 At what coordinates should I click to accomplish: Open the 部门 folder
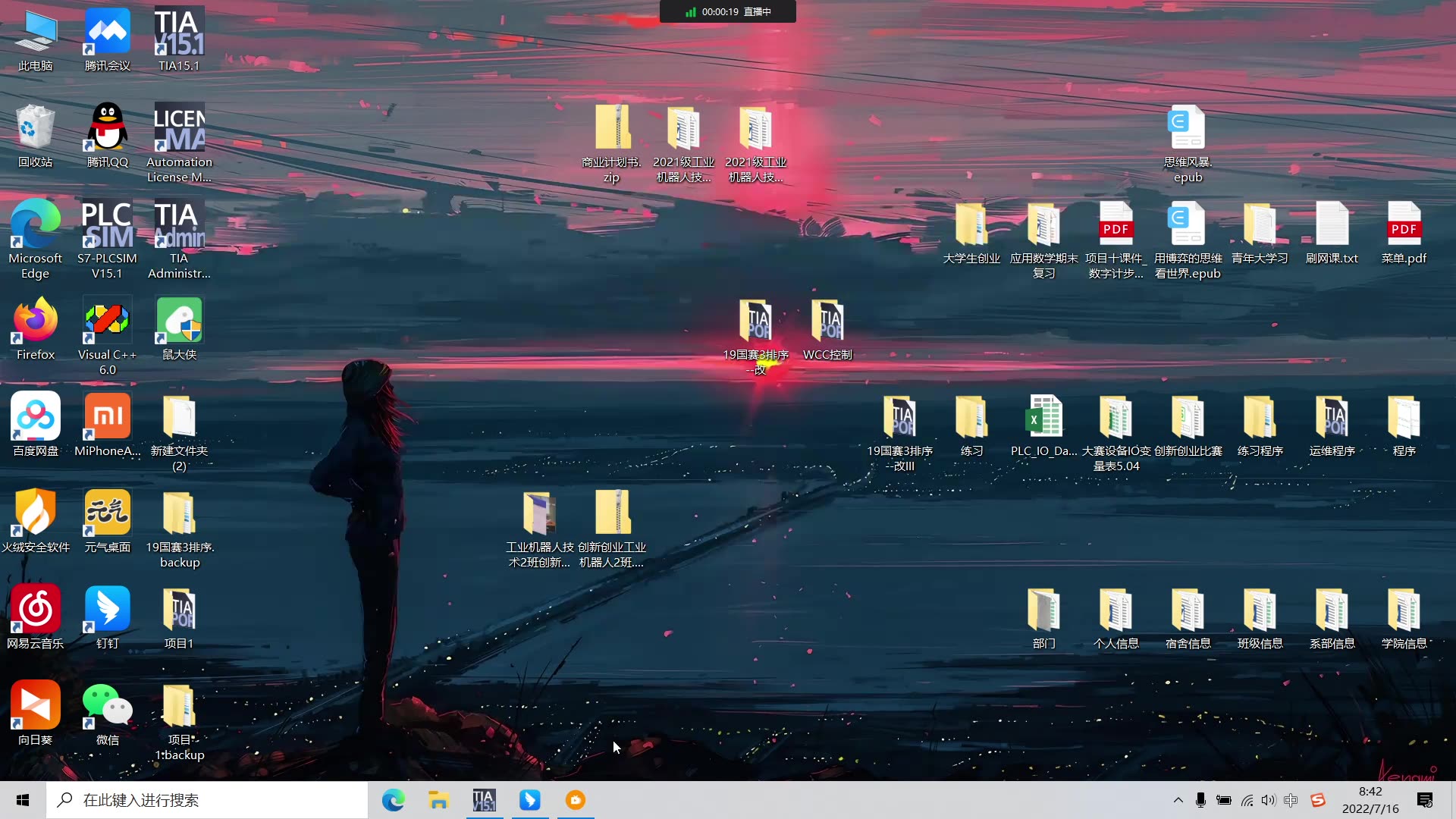pyautogui.click(x=1043, y=617)
